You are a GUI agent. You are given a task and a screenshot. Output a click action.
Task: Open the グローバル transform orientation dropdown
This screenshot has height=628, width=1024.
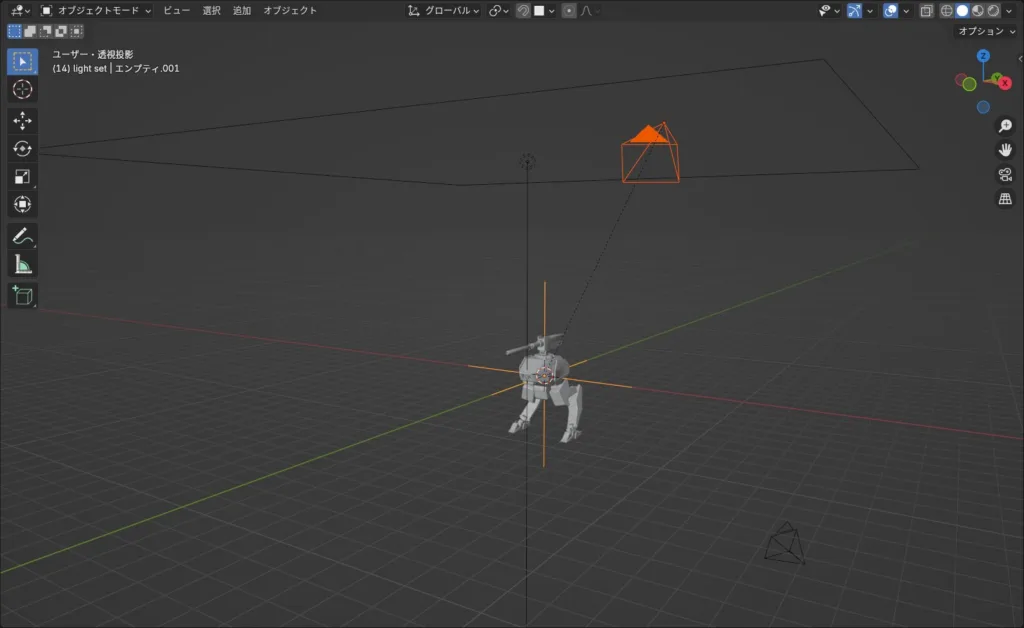(444, 11)
